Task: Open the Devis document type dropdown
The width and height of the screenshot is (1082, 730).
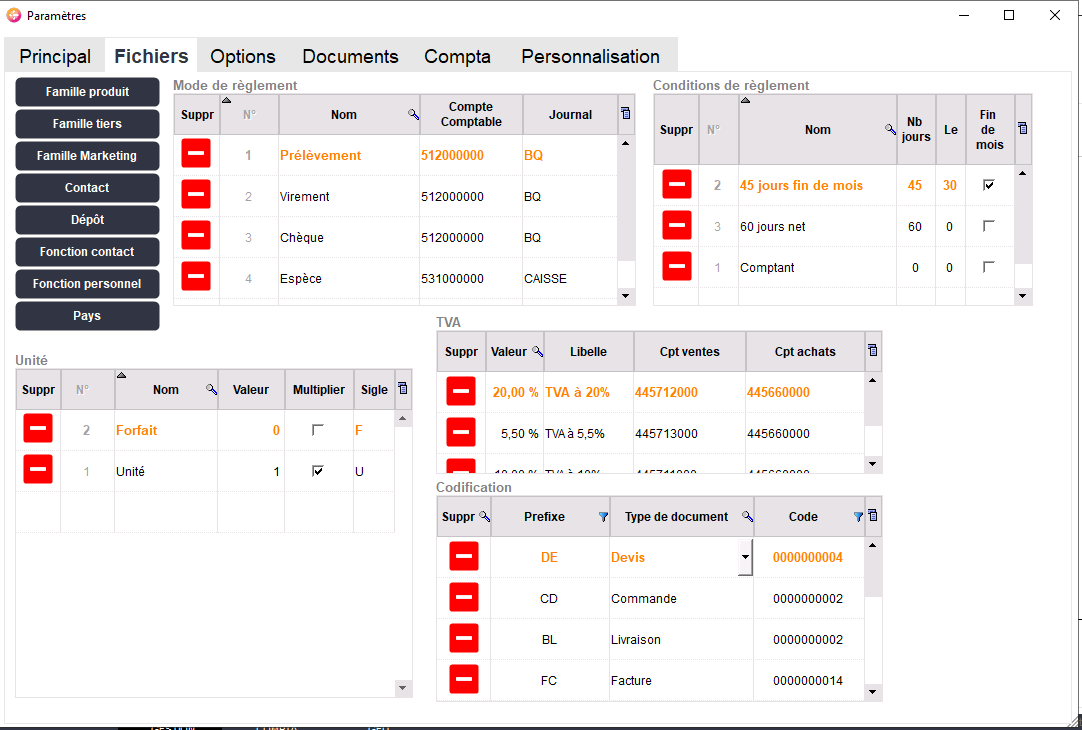Action: 744,557
